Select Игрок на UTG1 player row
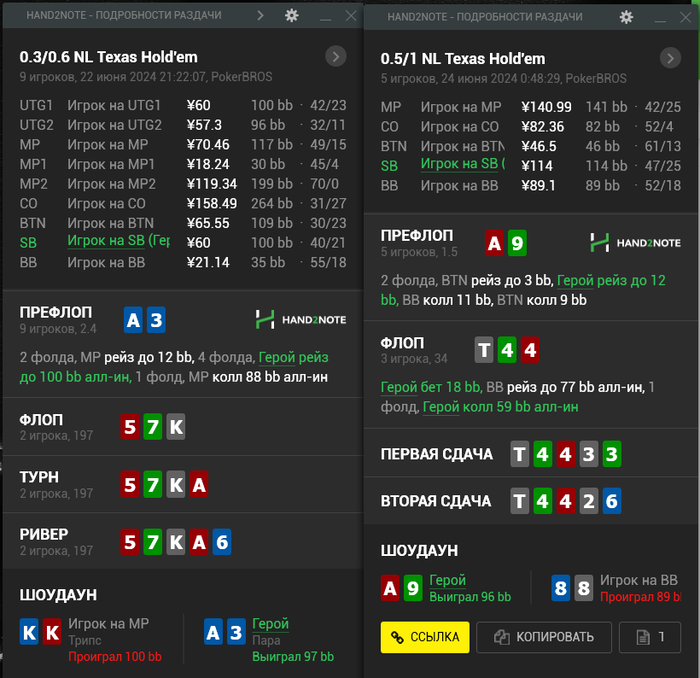Image resolution: width=700 pixels, height=678 pixels. (183, 105)
